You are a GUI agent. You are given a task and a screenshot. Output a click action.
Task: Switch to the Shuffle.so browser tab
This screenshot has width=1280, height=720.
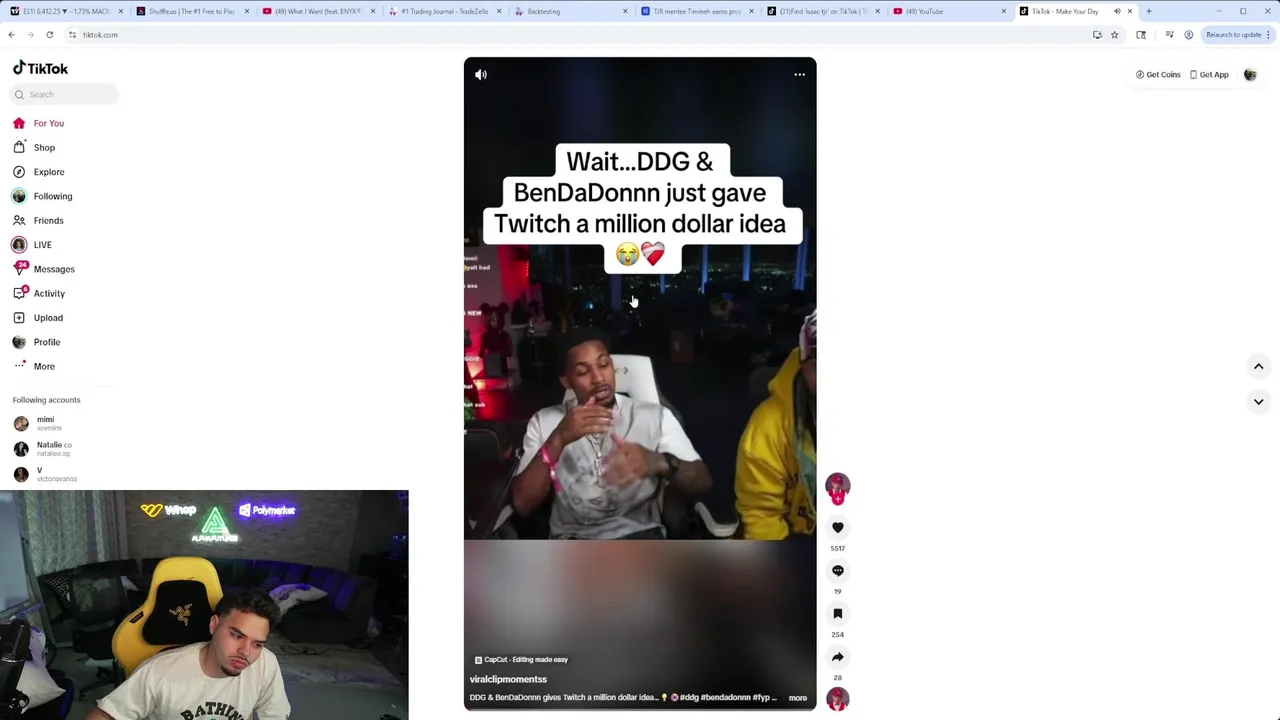coord(191,11)
